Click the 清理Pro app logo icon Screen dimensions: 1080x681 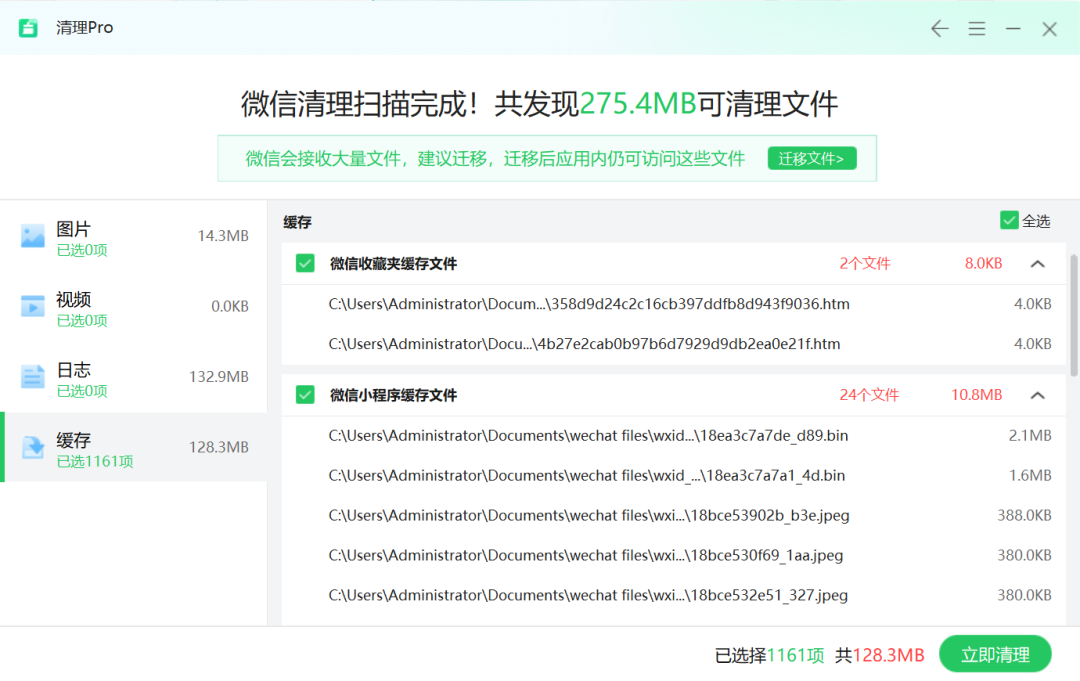(x=28, y=28)
